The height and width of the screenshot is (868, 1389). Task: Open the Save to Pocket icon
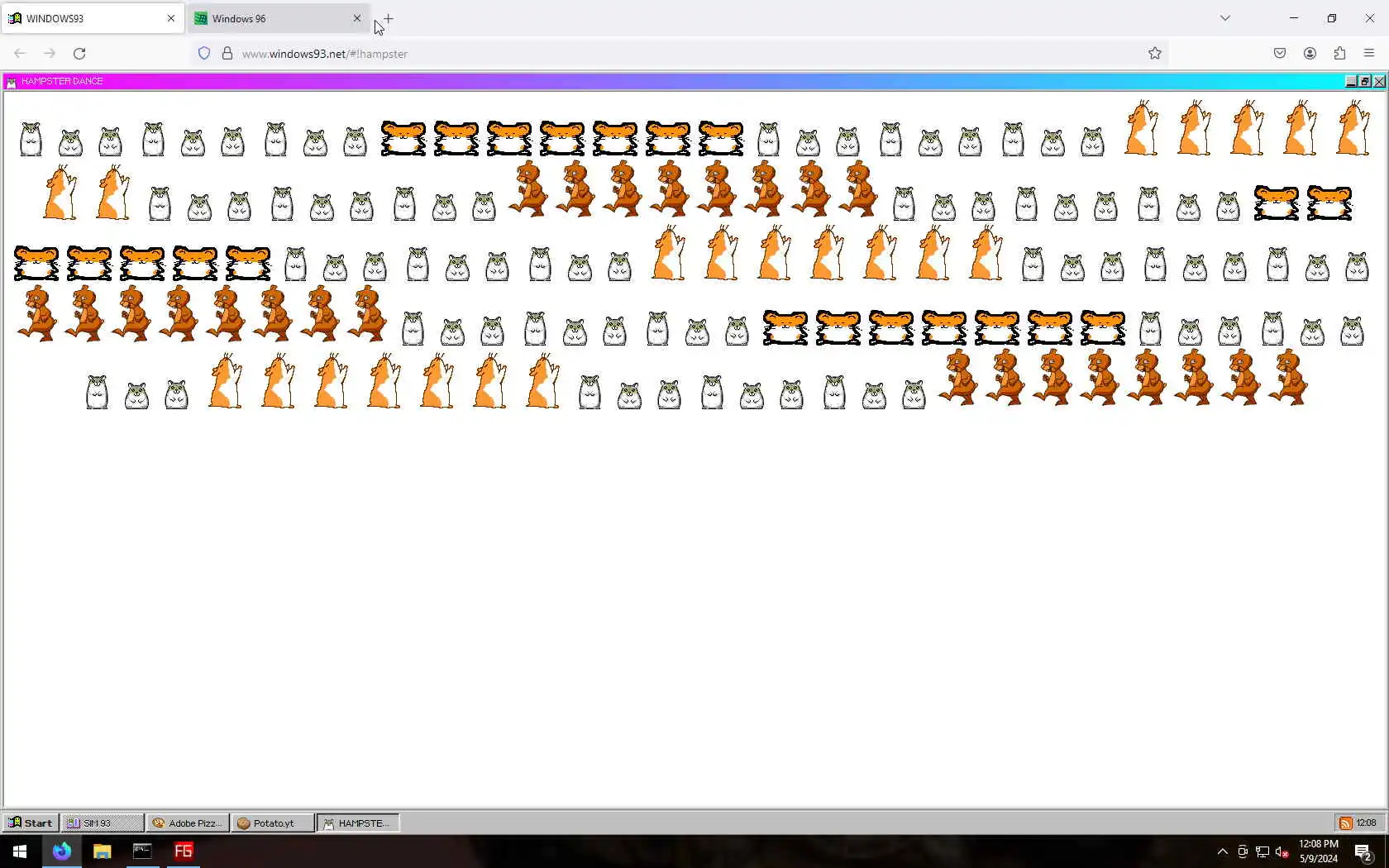[x=1280, y=53]
